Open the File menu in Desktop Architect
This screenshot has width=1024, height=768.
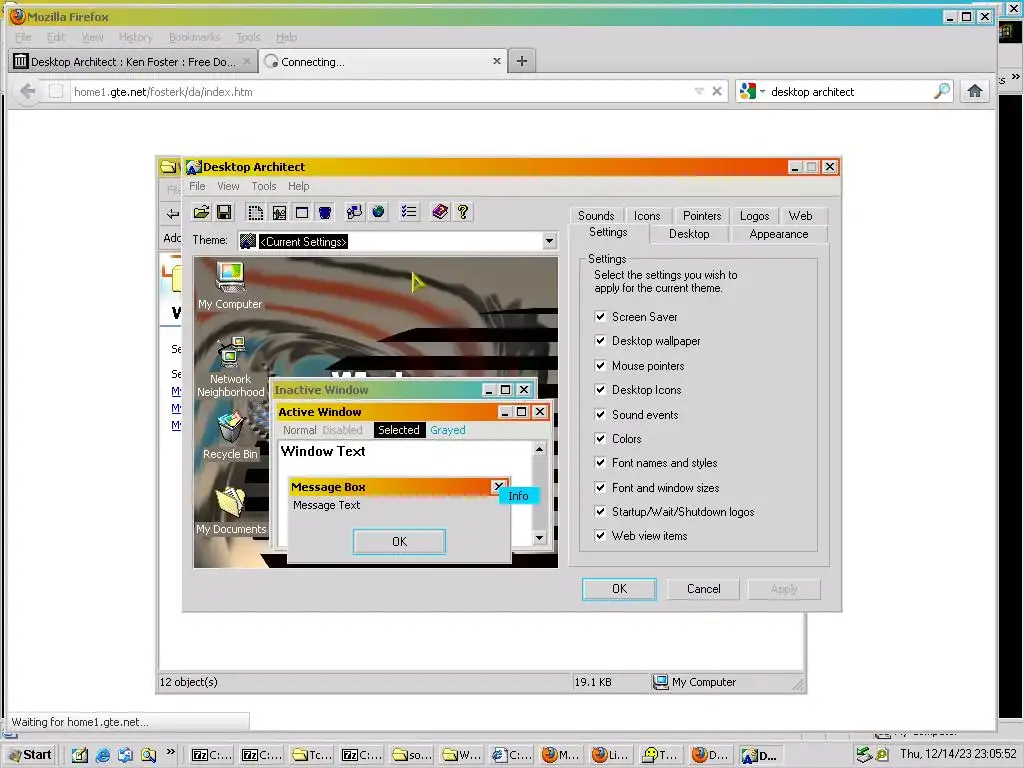click(197, 186)
